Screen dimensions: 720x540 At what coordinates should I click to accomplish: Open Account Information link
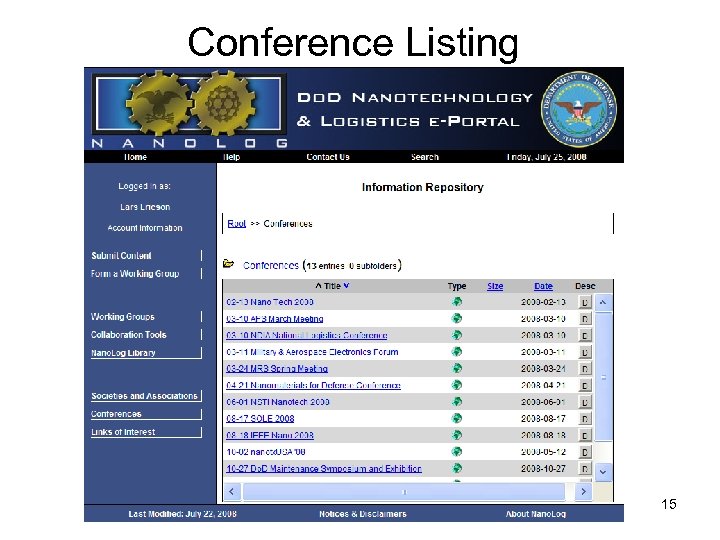click(x=145, y=228)
